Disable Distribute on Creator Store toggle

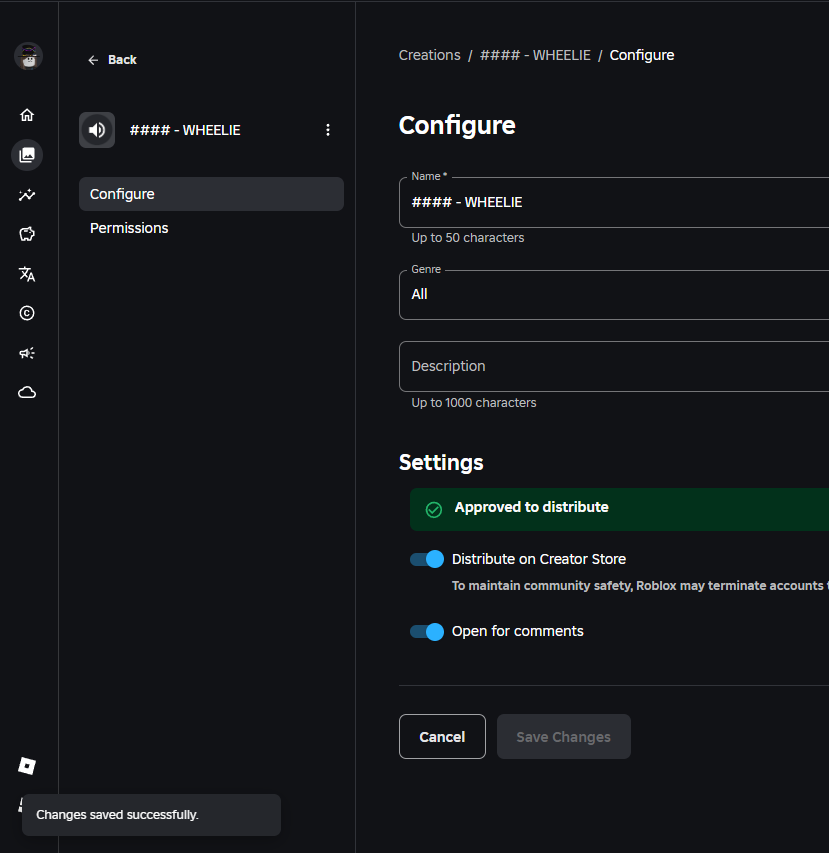[427, 559]
